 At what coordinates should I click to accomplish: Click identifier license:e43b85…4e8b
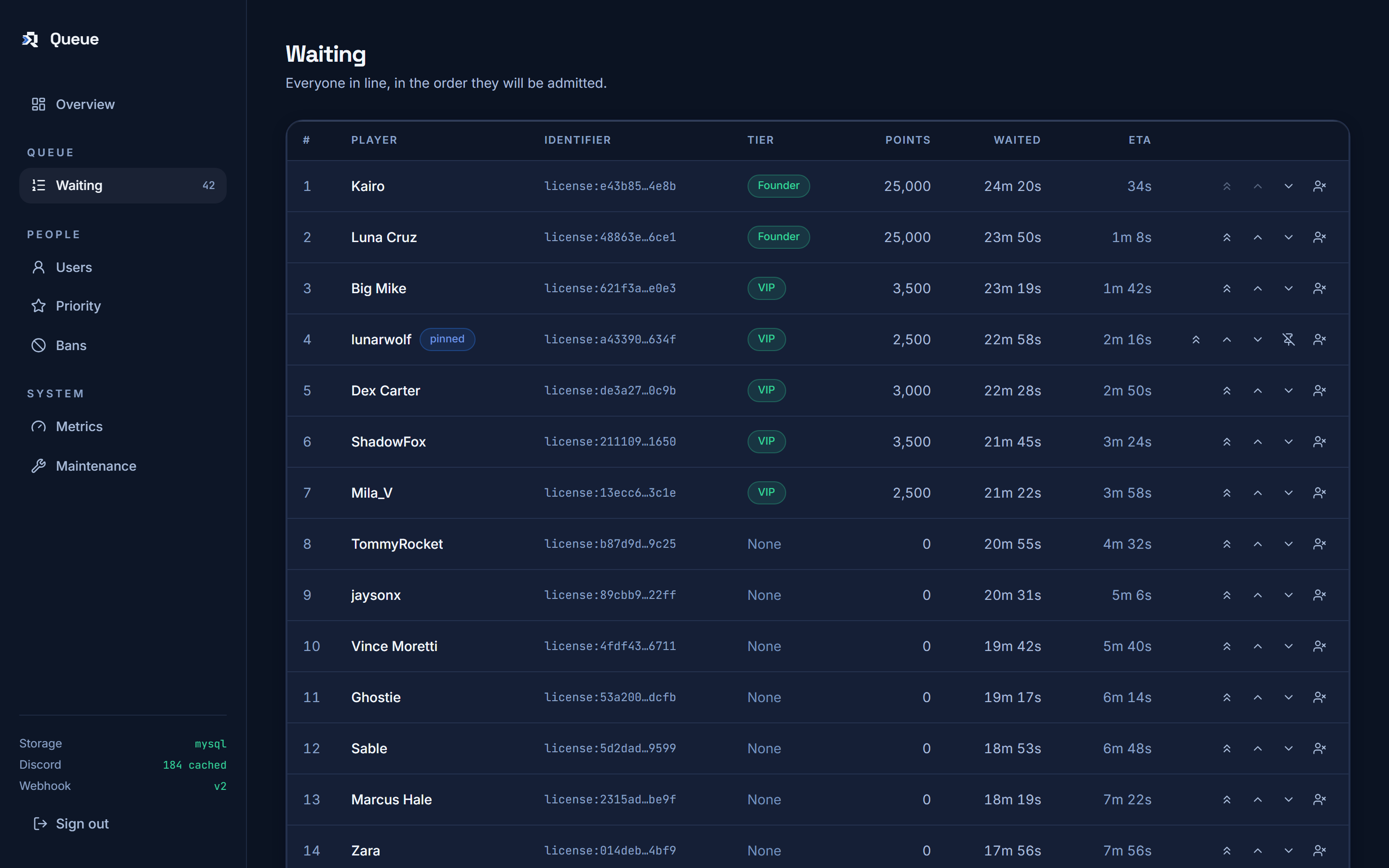610,186
